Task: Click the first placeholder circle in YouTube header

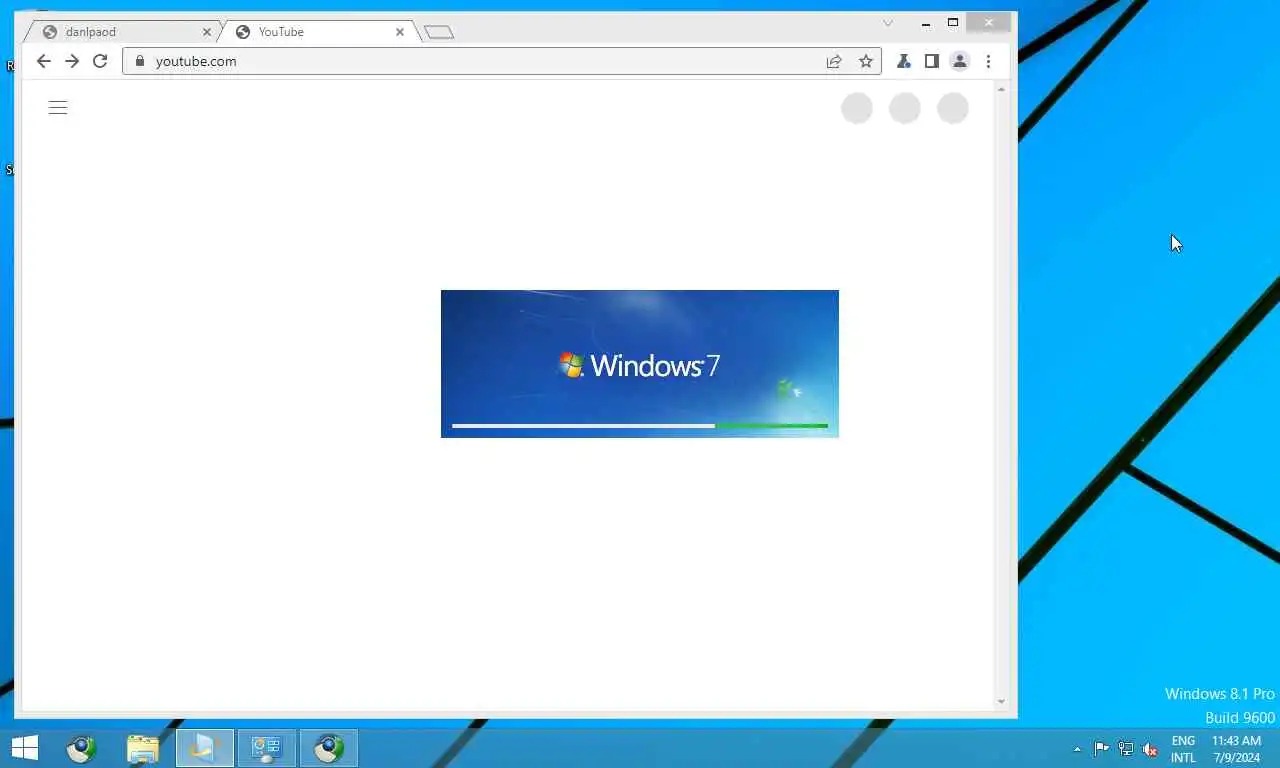Action: click(857, 108)
